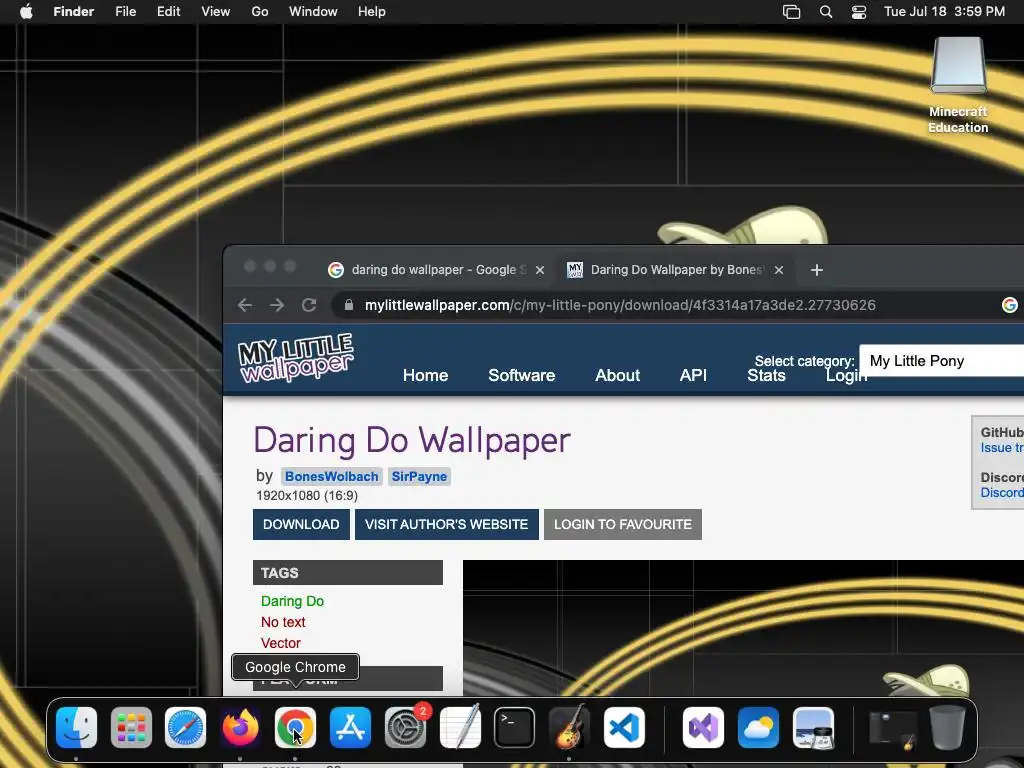Open the Apple menu
1024x768 pixels.
tap(26, 12)
